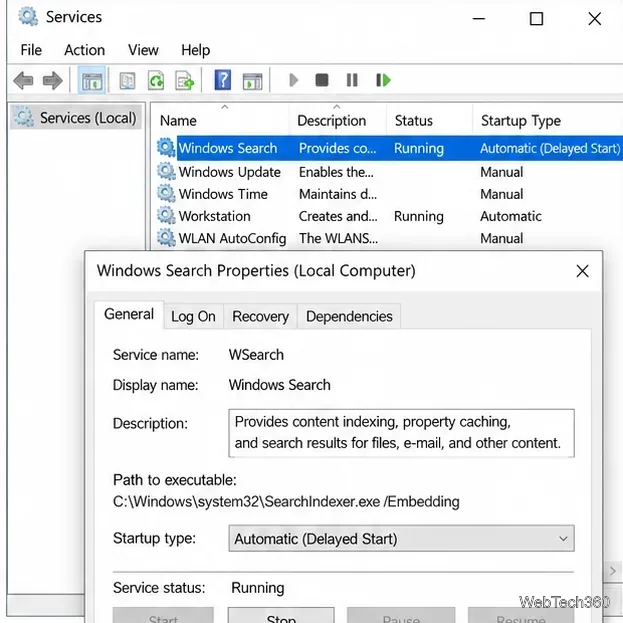Click the Services app gear icon in the title bar

28,17
